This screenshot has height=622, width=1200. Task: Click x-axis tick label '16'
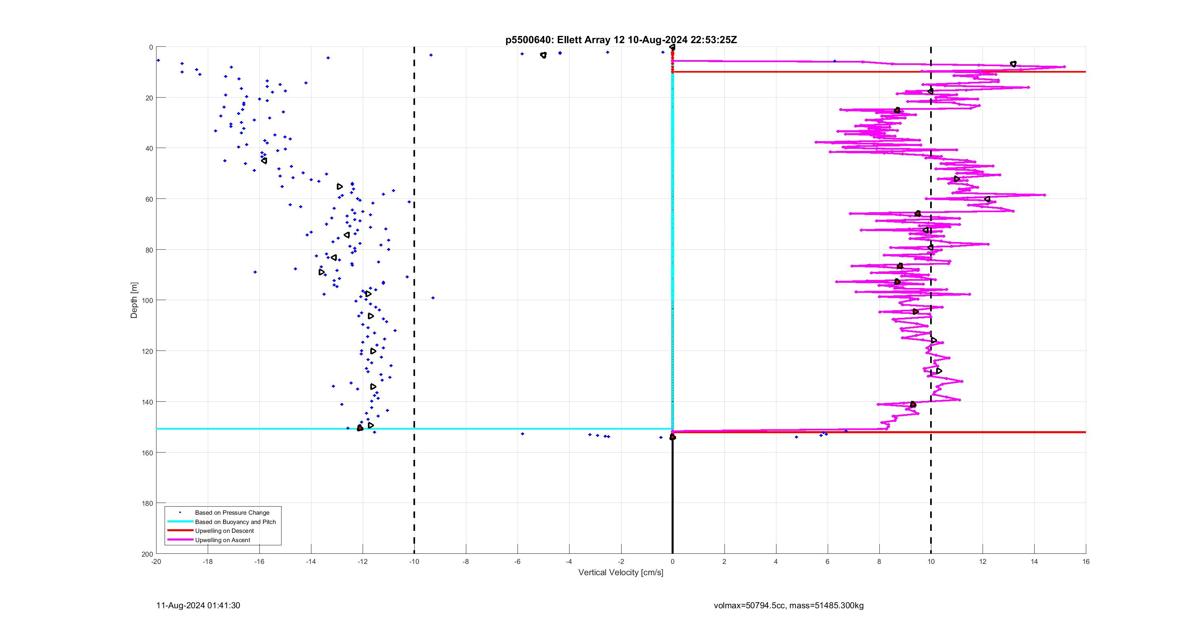point(1086,561)
